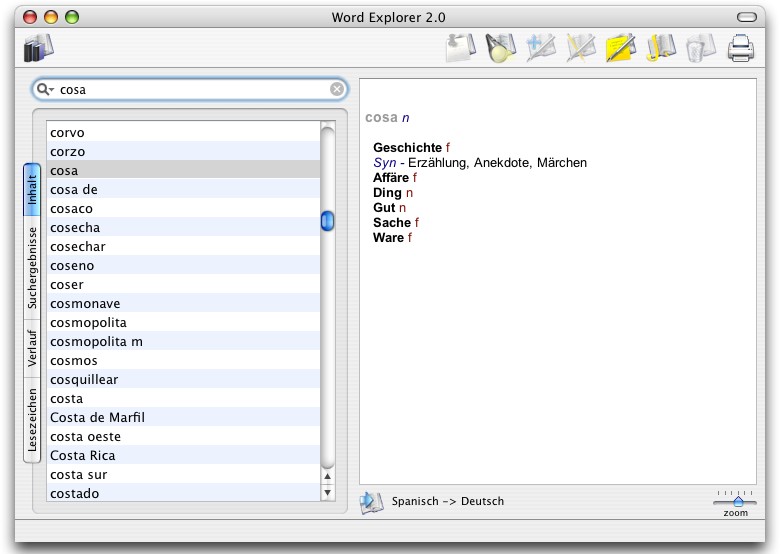Click the synonym 'Erzählung'
Viewport: 783px width, 554px height.
(x=438, y=162)
